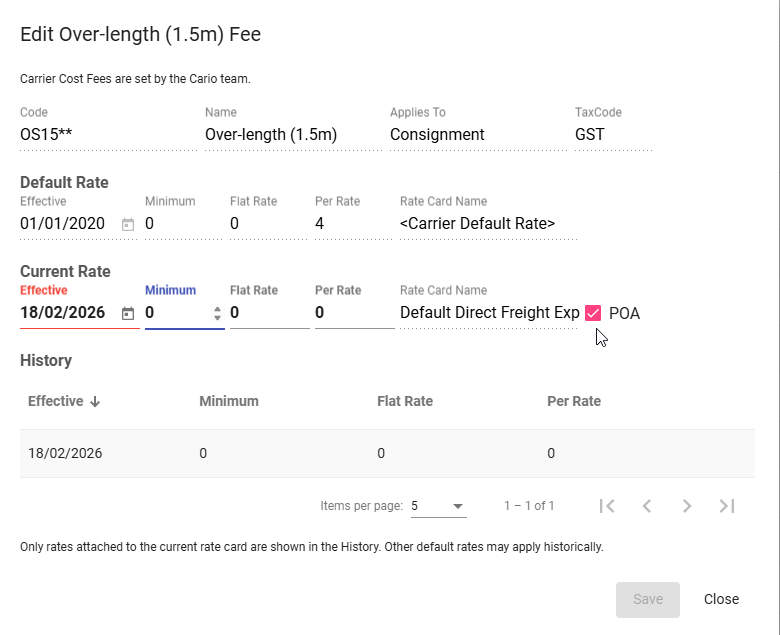Sort History by Per Rate column header
The height and width of the screenshot is (635, 780).
[x=574, y=402]
